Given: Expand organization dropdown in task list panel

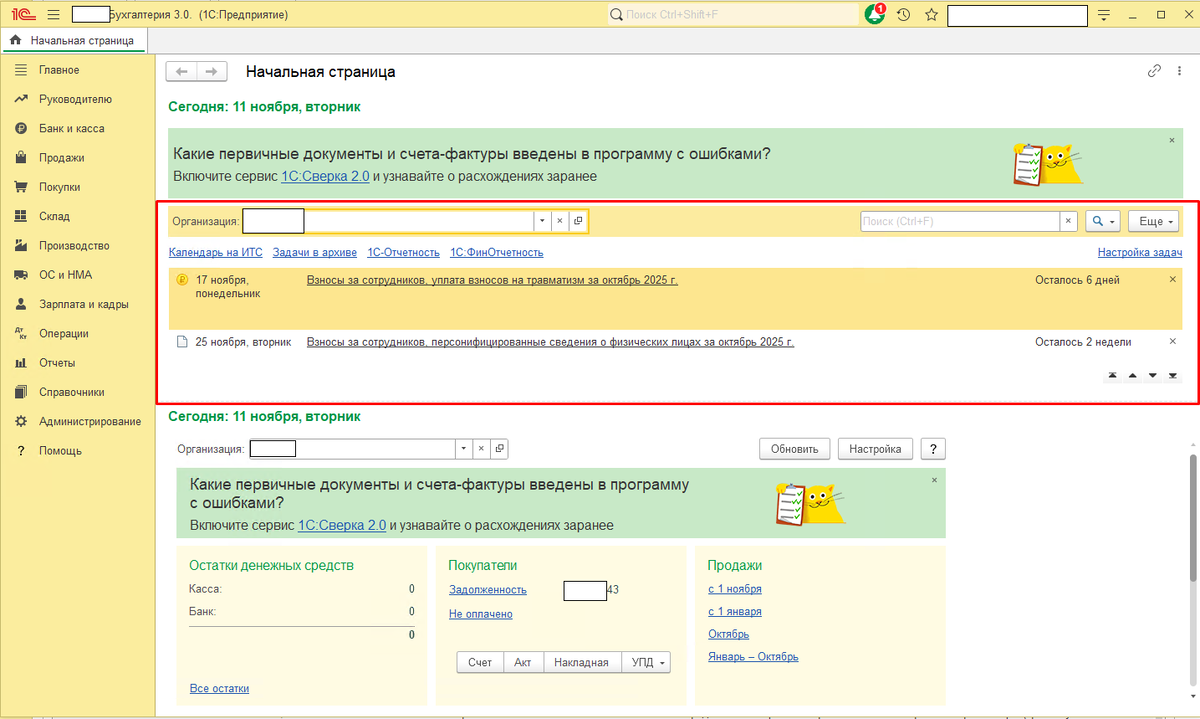Looking at the screenshot, I should [x=542, y=221].
